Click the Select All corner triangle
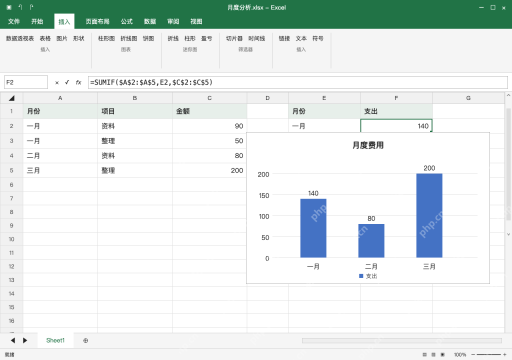 point(12,98)
